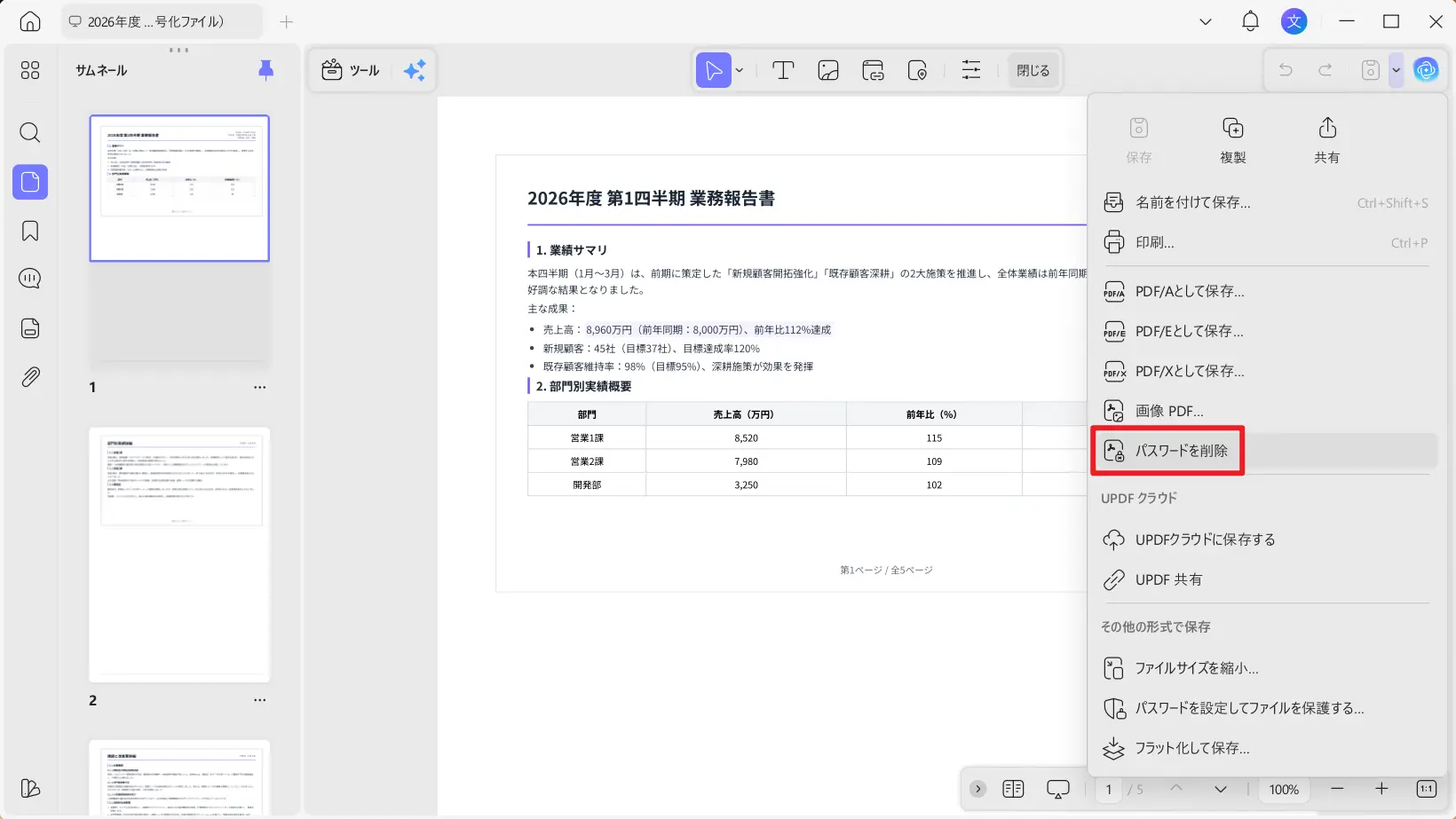Select the Link tool in the toolbar
This screenshot has height=819, width=1456.
873,70
